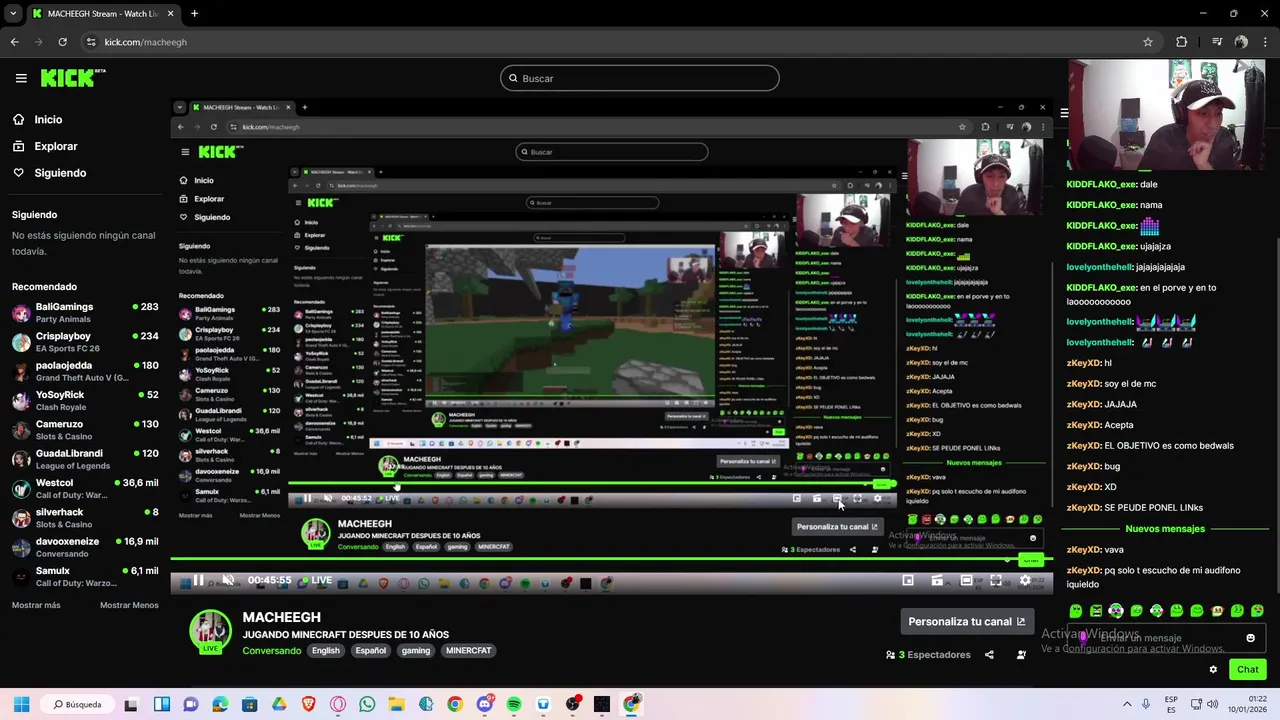Viewport: 1280px width, 720px height.
Task: Click the Conversando category link
Action: pos(271,651)
